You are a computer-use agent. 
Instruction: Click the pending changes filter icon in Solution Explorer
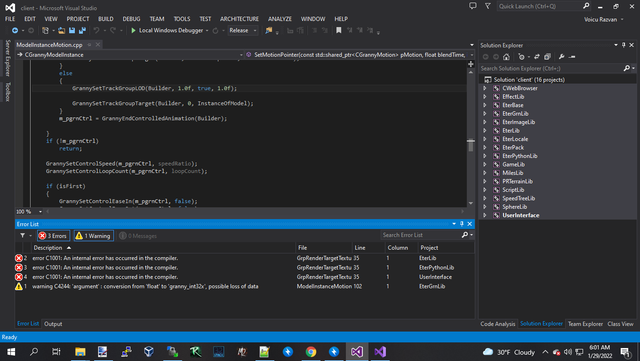521,57
